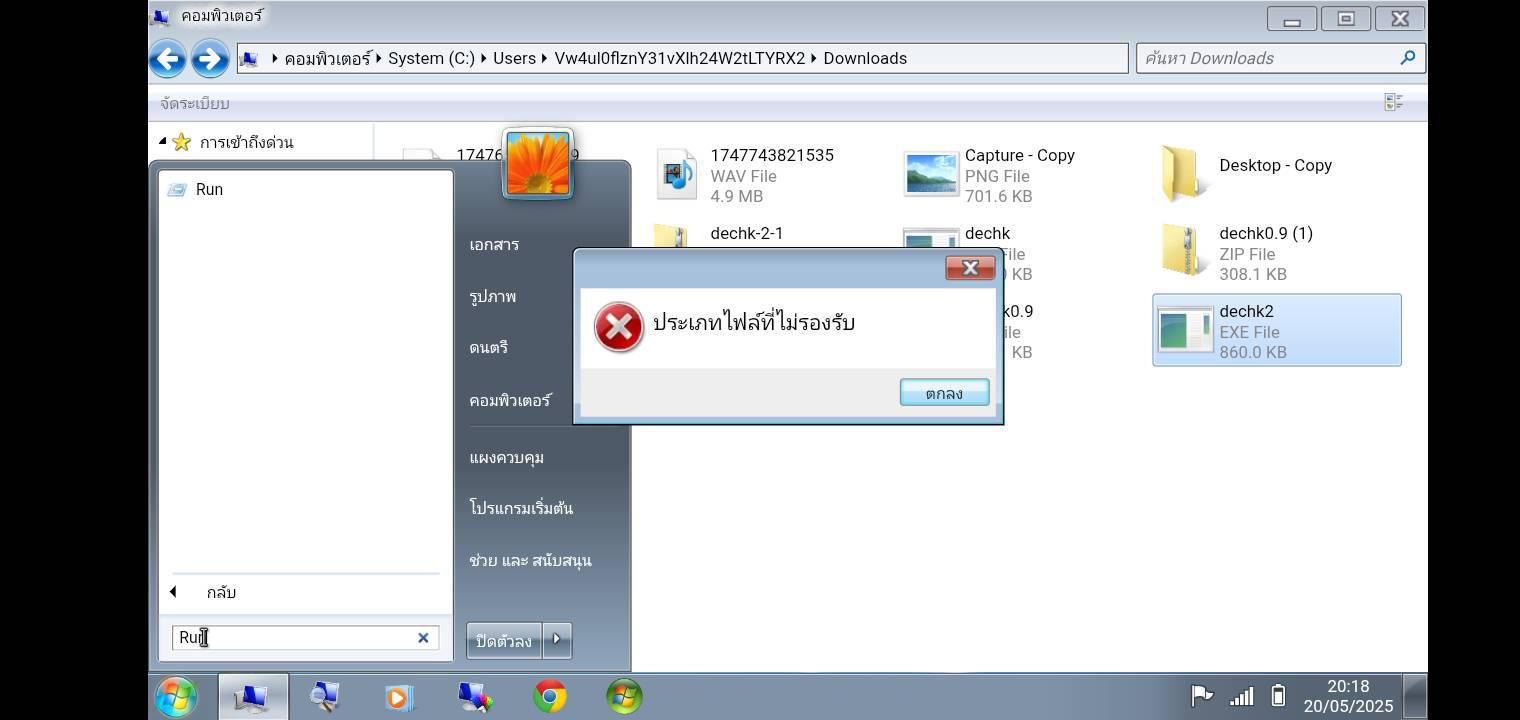Click the ปิดตัวลง shutdown button
This screenshot has height=720, width=1520.
(x=504, y=641)
